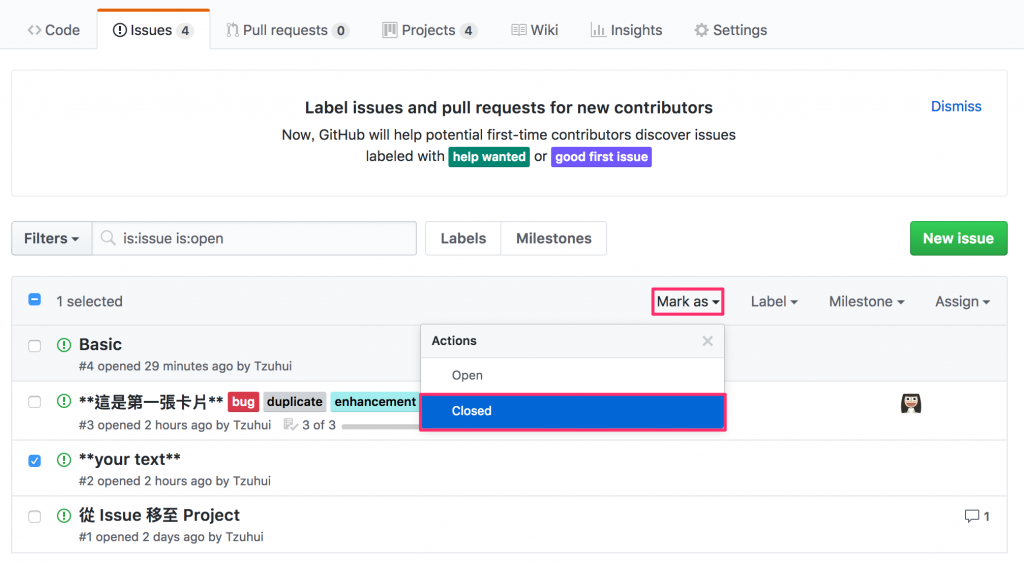Toggle the select-all issues checkbox
Screen dimensions: 1024x564
tap(35, 300)
